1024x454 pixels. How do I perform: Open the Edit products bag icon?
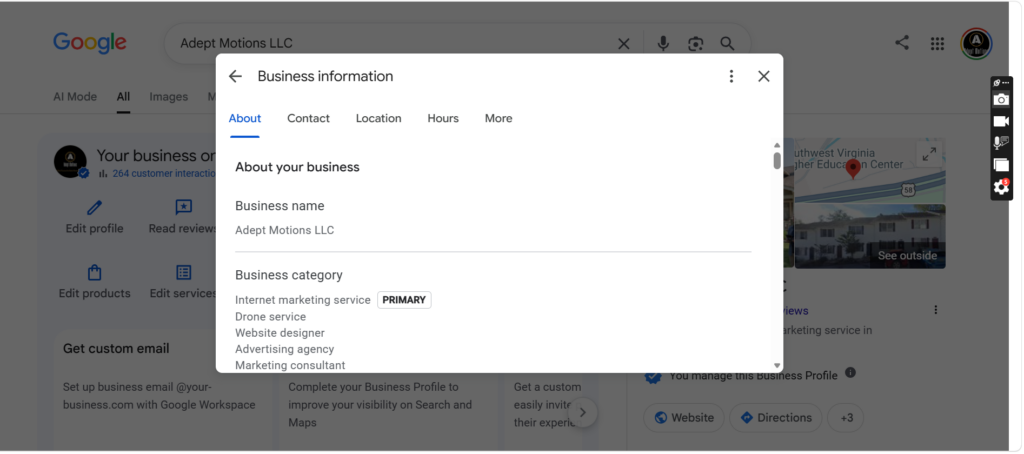pyautogui.click(x=95, y=272)
